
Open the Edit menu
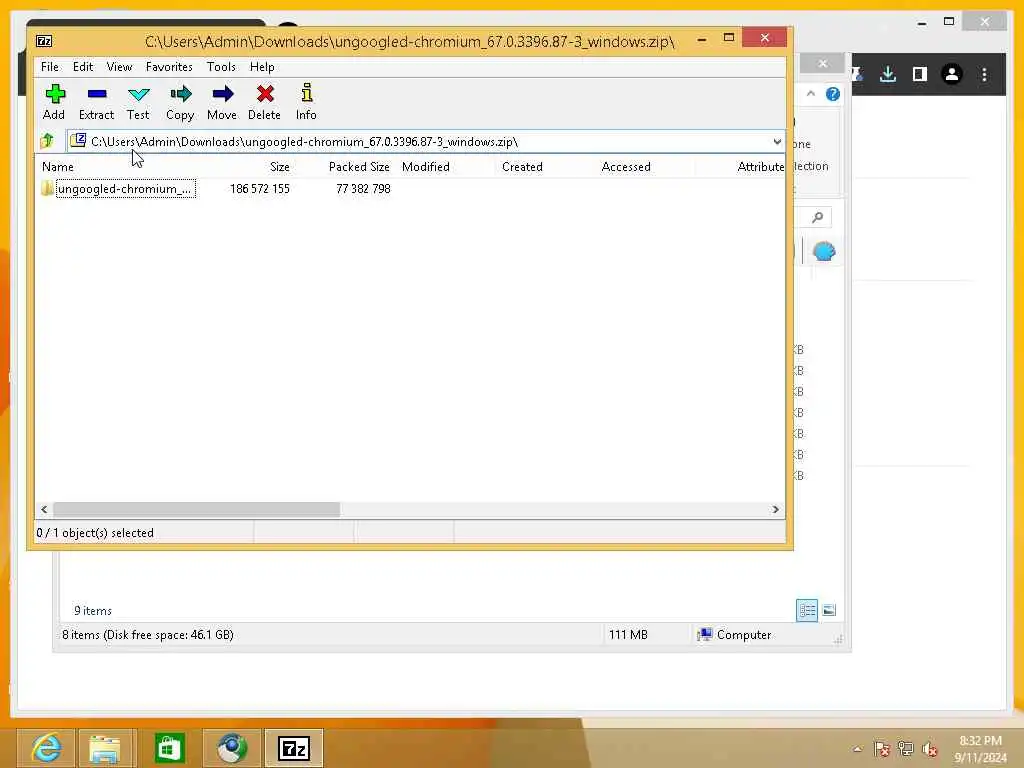click(83, 67)
